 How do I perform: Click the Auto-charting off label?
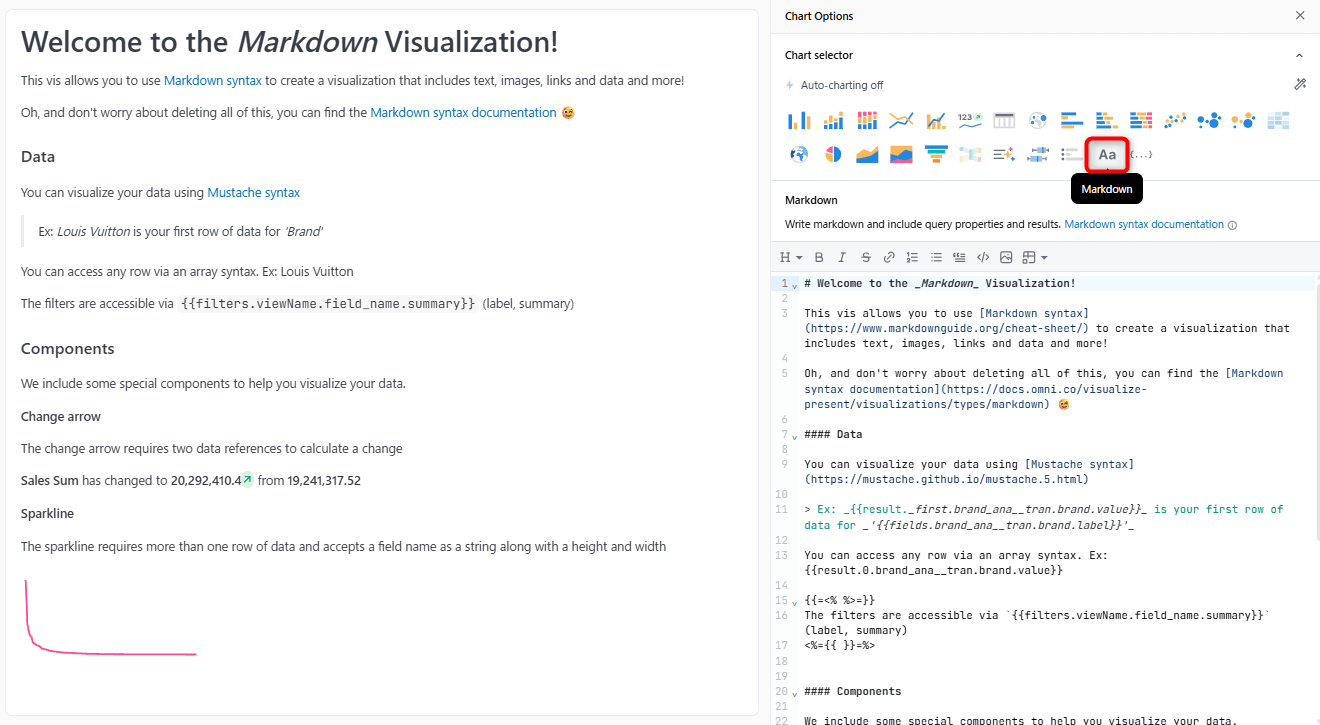pos(842,86)
